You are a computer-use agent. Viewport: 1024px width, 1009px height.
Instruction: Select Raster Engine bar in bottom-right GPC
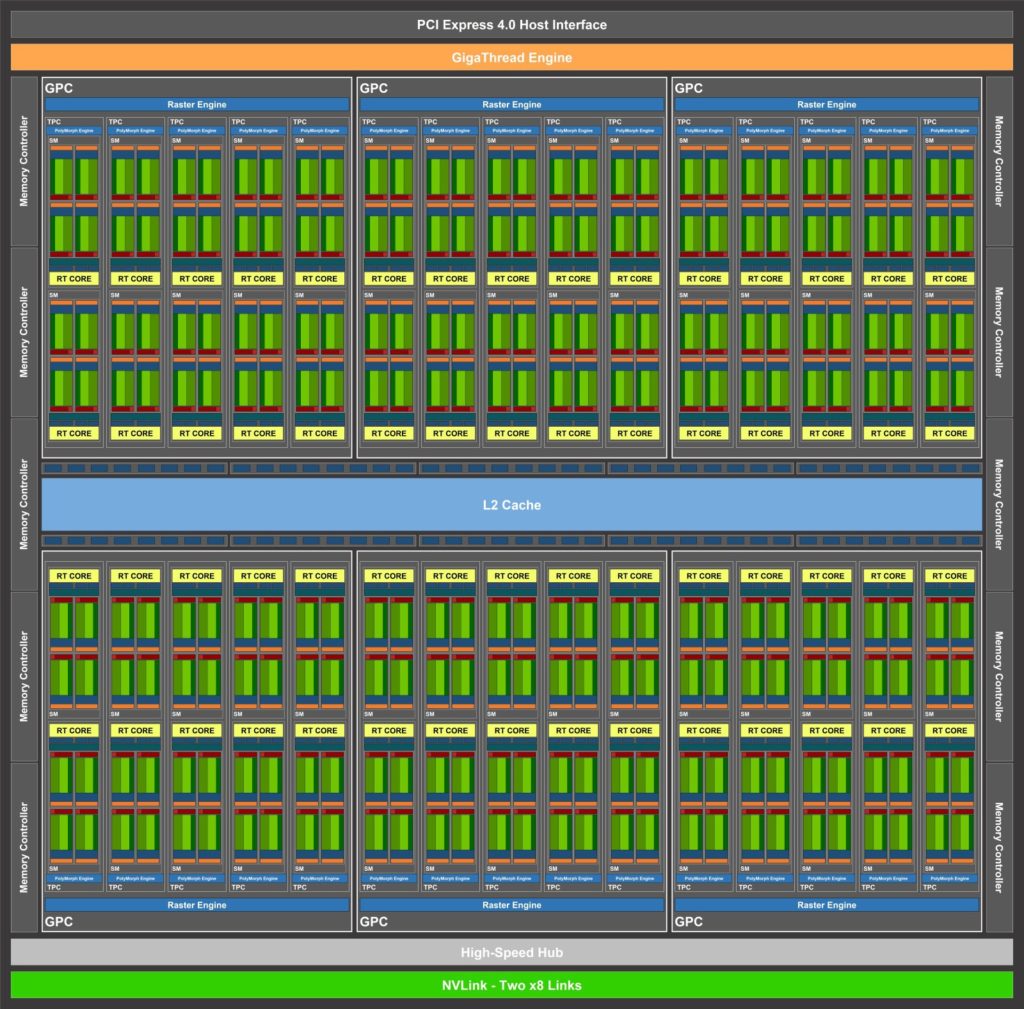pos(826,905)
